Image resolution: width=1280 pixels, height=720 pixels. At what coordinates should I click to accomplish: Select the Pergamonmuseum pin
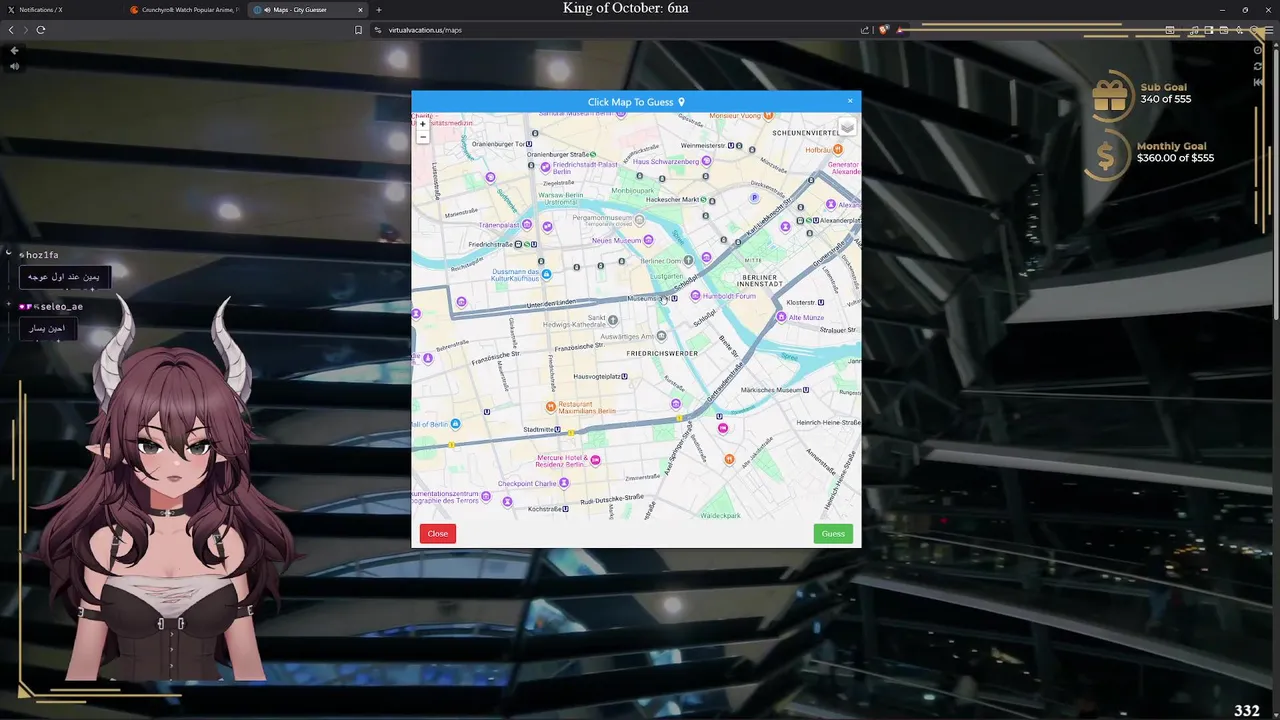click(x=640, y=220)
